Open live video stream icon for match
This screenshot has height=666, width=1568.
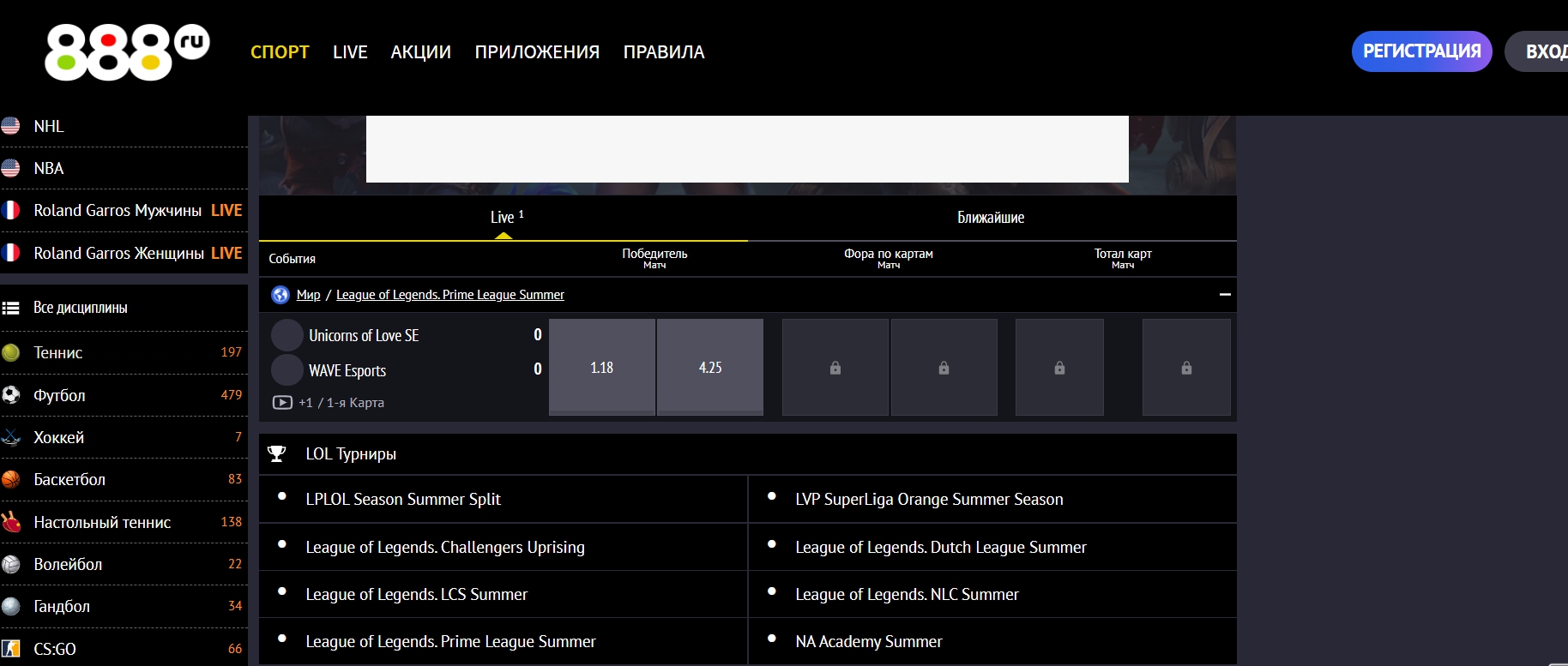282,402
